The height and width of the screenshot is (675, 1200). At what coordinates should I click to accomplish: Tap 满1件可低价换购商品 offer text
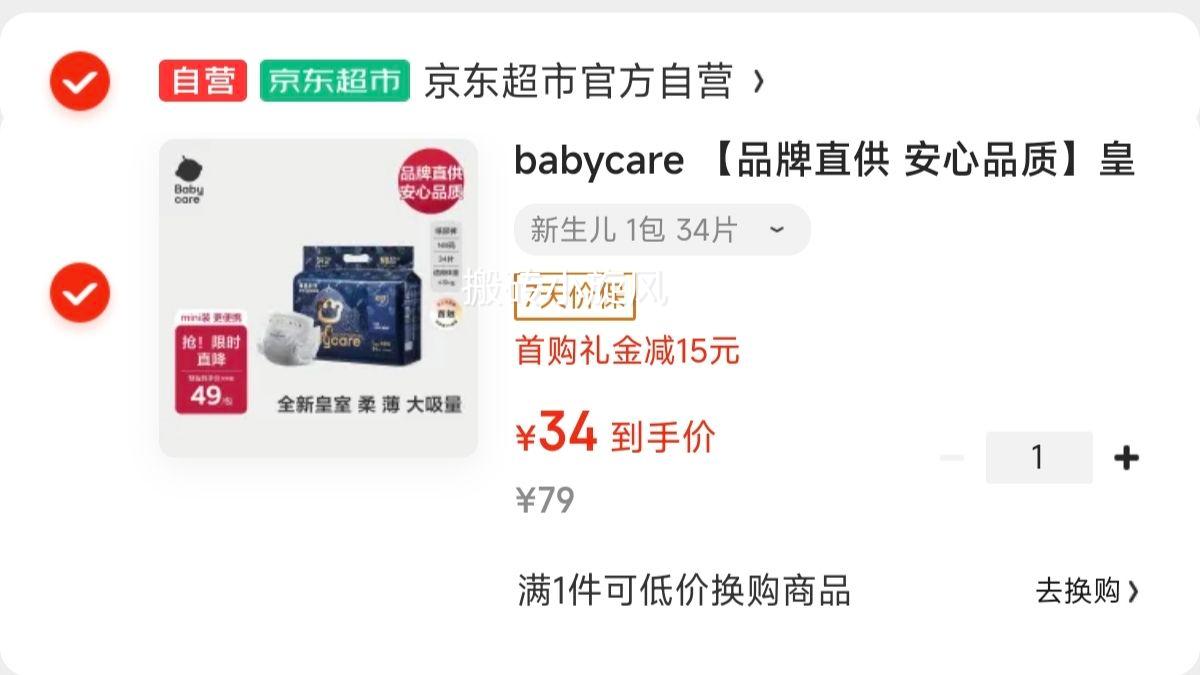pos(684,591)
